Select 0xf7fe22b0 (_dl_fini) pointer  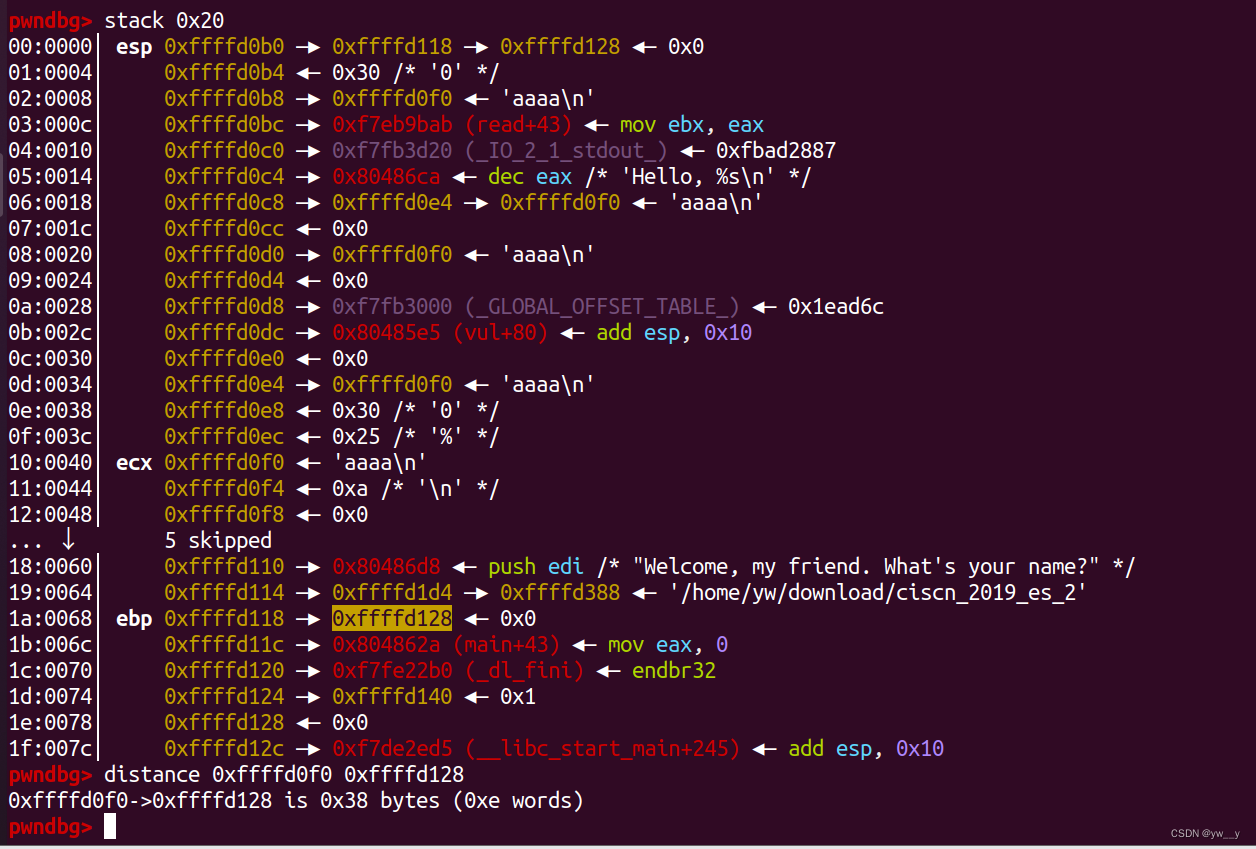(x=458, y=671)
